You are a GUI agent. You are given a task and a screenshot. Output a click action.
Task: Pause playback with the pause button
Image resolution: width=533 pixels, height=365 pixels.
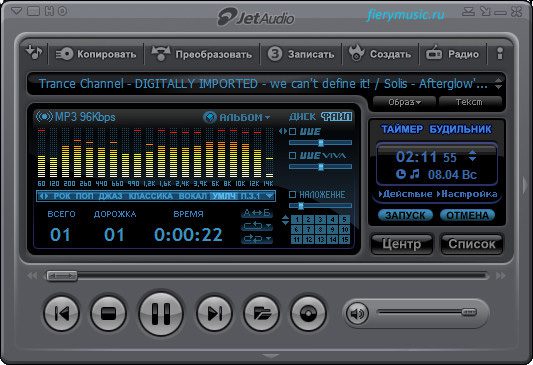point(160,313)
